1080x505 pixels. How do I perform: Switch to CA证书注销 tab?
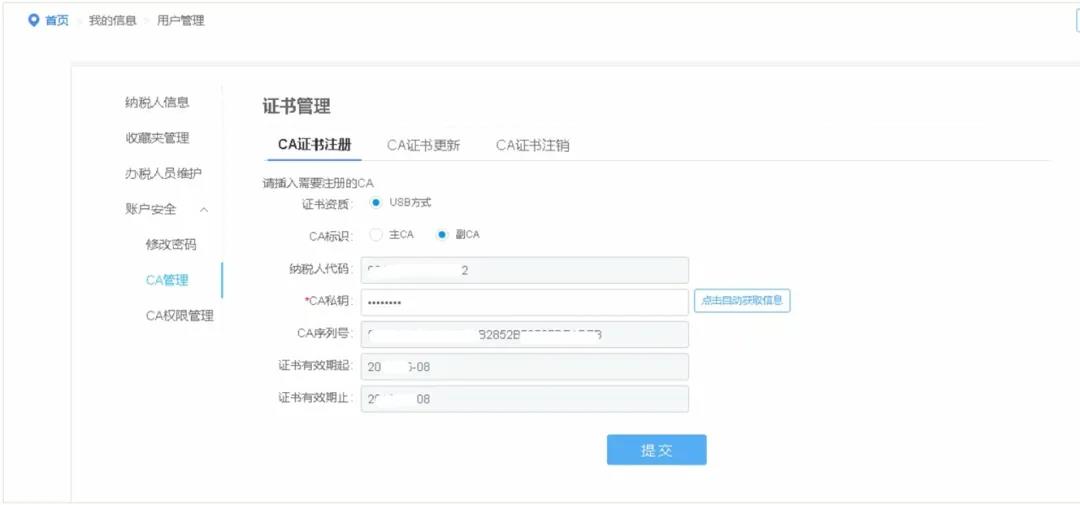tap(533, 145)
